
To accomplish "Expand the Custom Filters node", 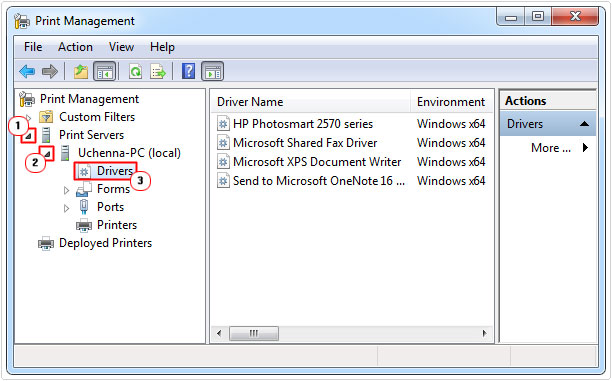I will point(28,117).
